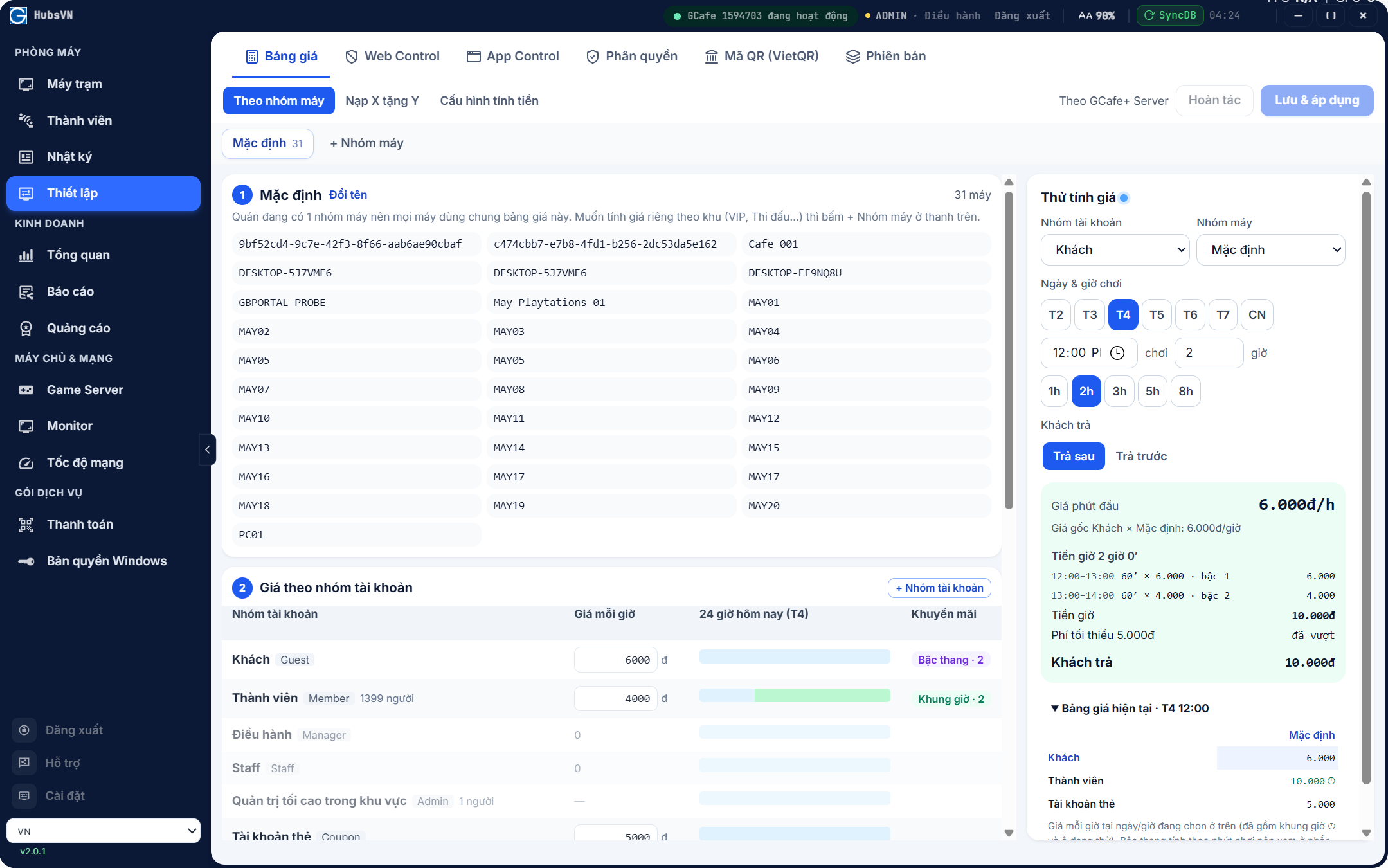Switch to the Web Control tab
The width and height of the screenshot is (1388, 868).
pyautogui.click(x=392, y=57)
